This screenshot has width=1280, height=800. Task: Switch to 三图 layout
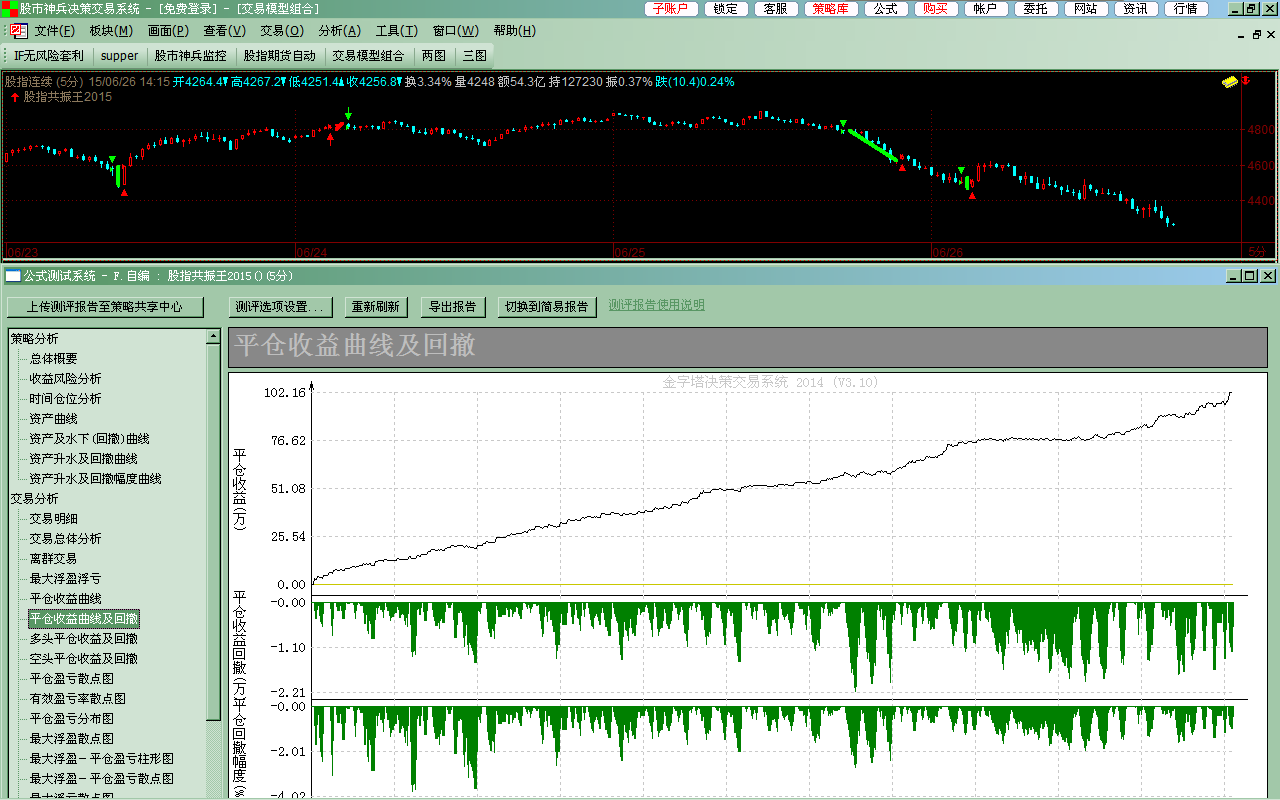[475, 56]
